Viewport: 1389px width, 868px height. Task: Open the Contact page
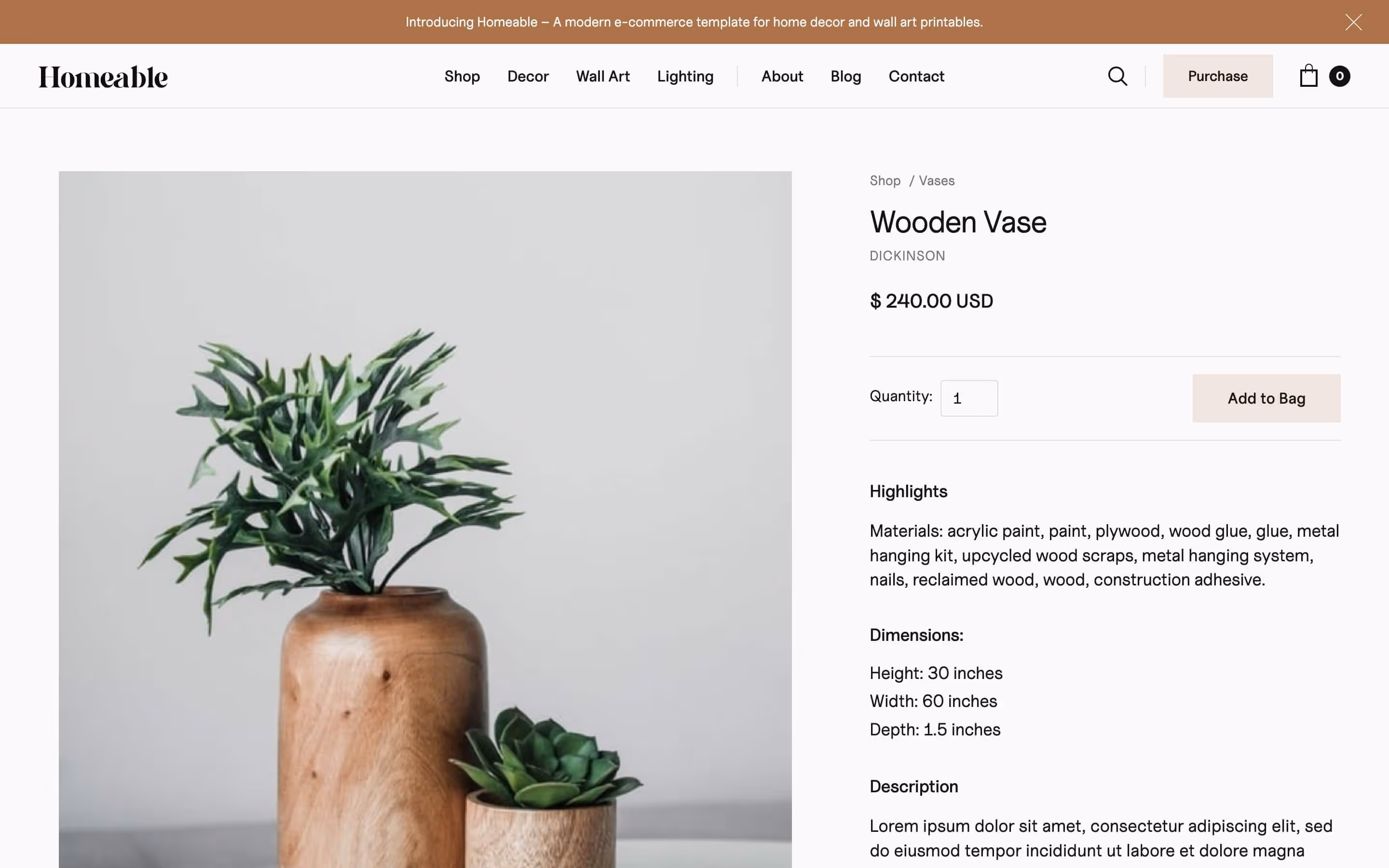tap(916, 76)
